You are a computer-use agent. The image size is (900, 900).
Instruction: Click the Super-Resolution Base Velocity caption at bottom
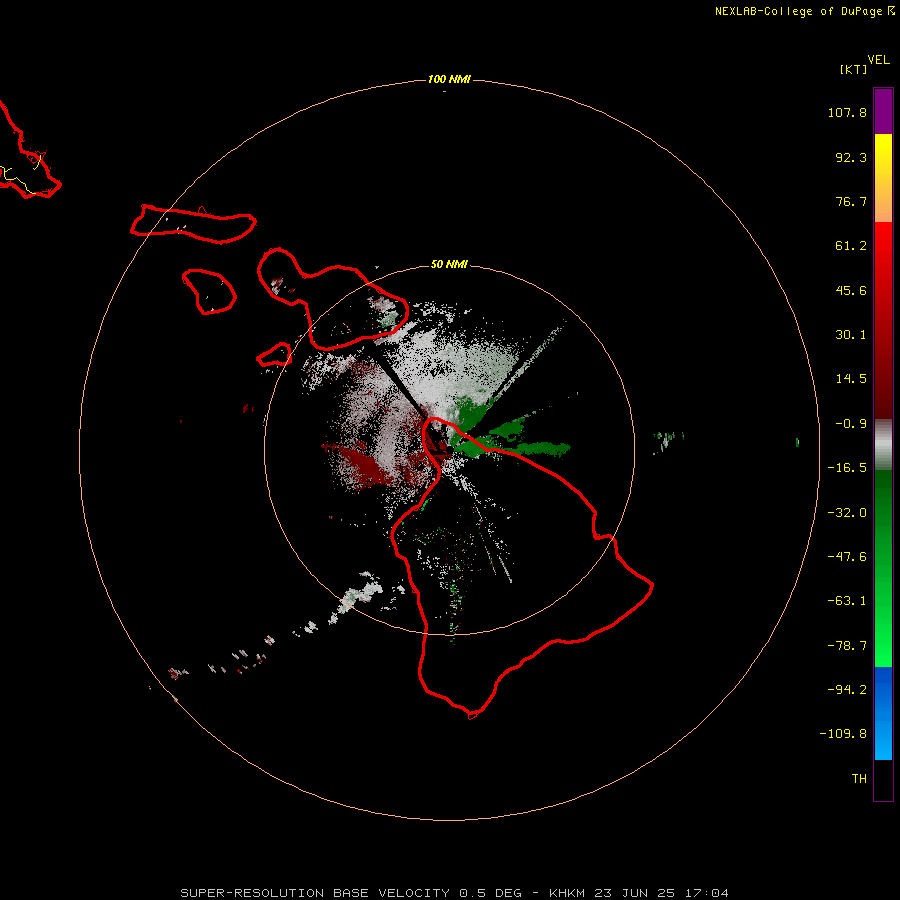(x=455, y=893)
